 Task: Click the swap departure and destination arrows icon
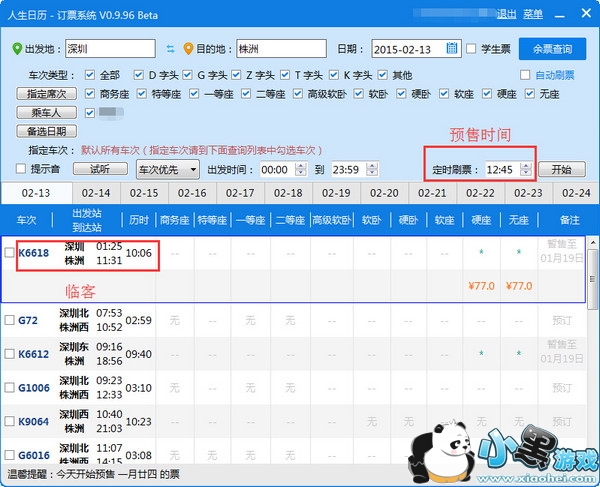tap(170, 49)
